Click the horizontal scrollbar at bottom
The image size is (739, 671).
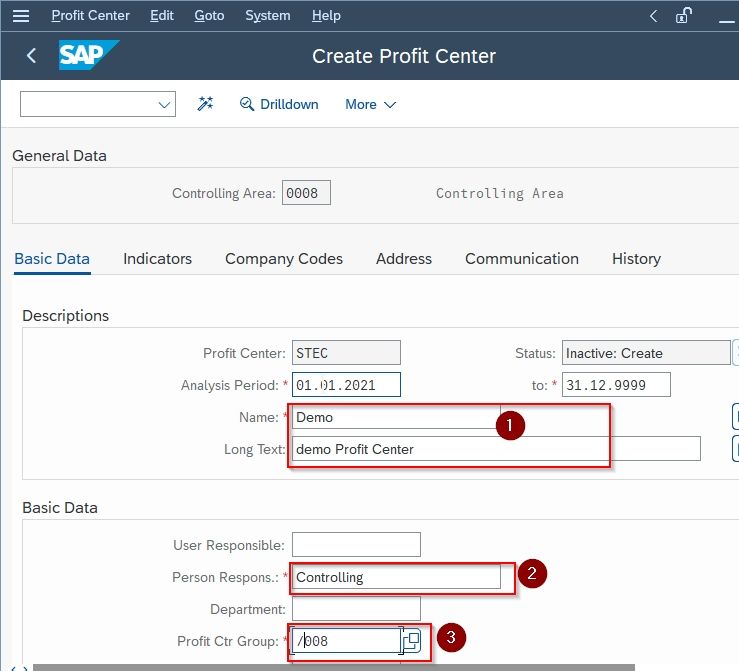pos(334,667)
